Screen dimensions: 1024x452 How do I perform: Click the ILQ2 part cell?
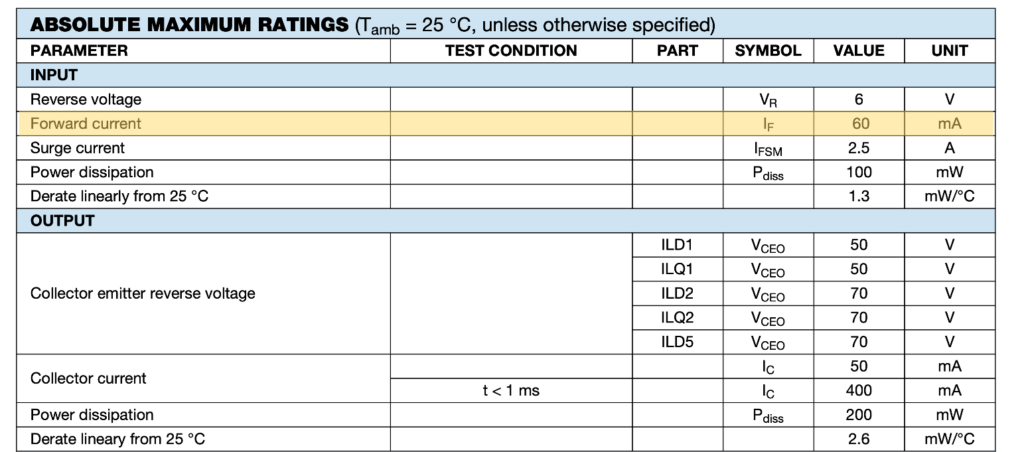(677, 318)
